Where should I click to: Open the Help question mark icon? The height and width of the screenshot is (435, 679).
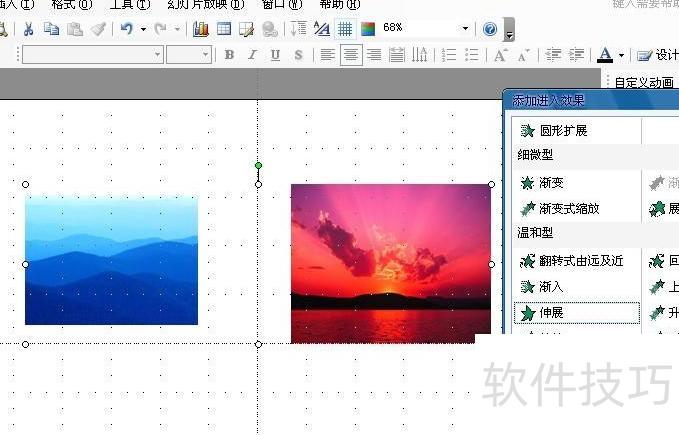pos(490,29)
